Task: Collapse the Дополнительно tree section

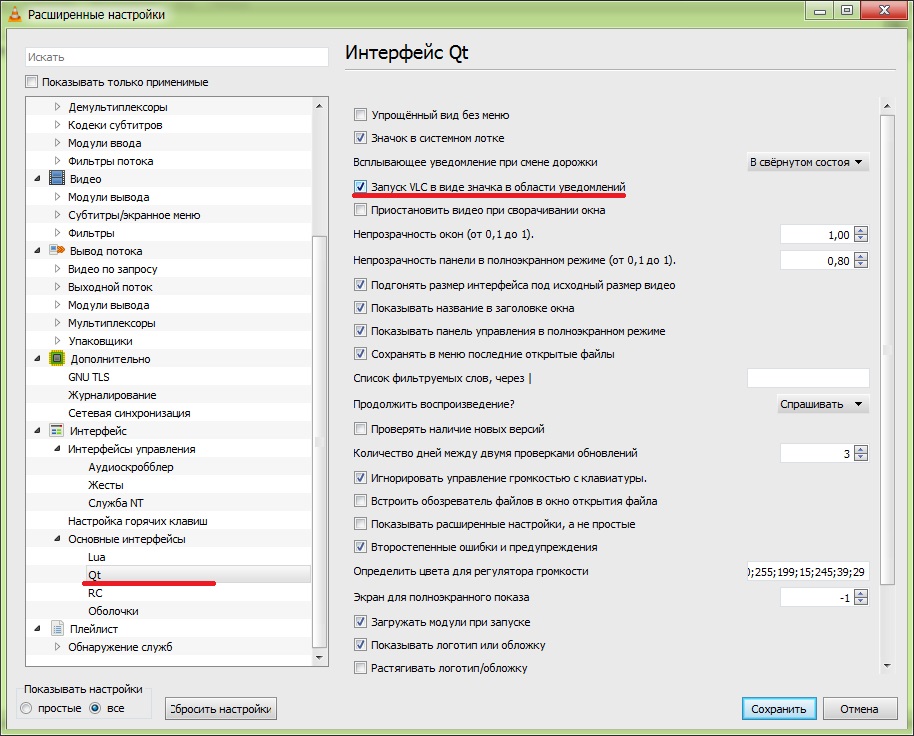Action: [x=37, y=358]
